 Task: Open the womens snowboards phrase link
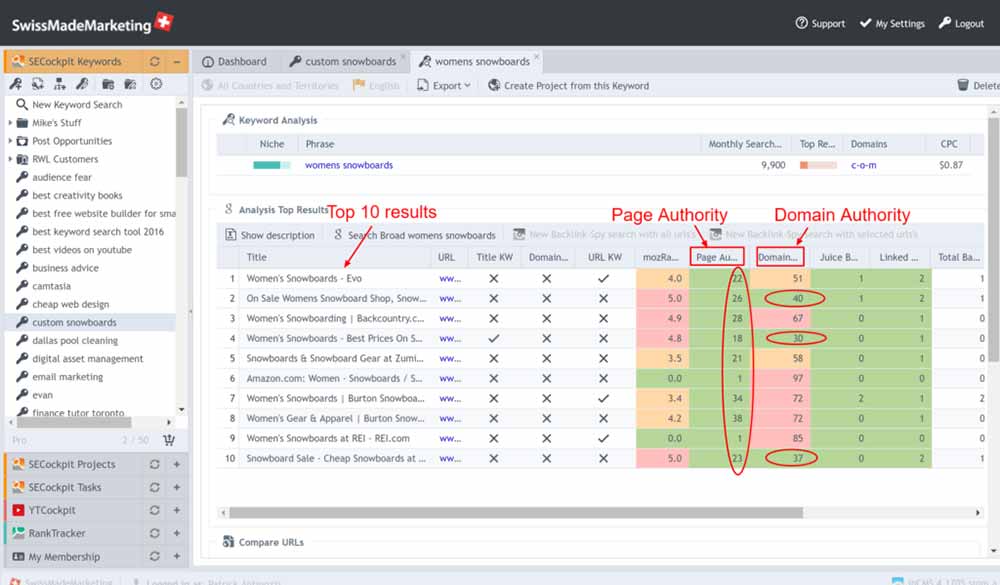(349, 165)
